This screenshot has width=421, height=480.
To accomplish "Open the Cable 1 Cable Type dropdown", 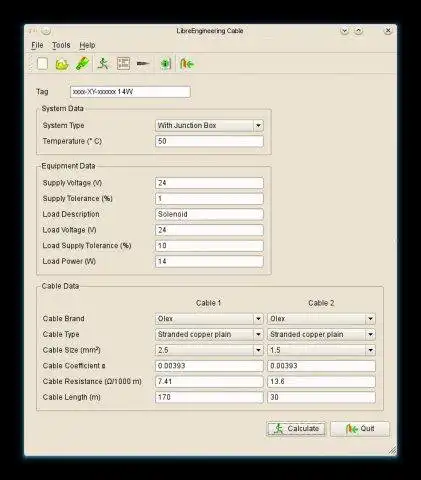I will tap(209, 334).
